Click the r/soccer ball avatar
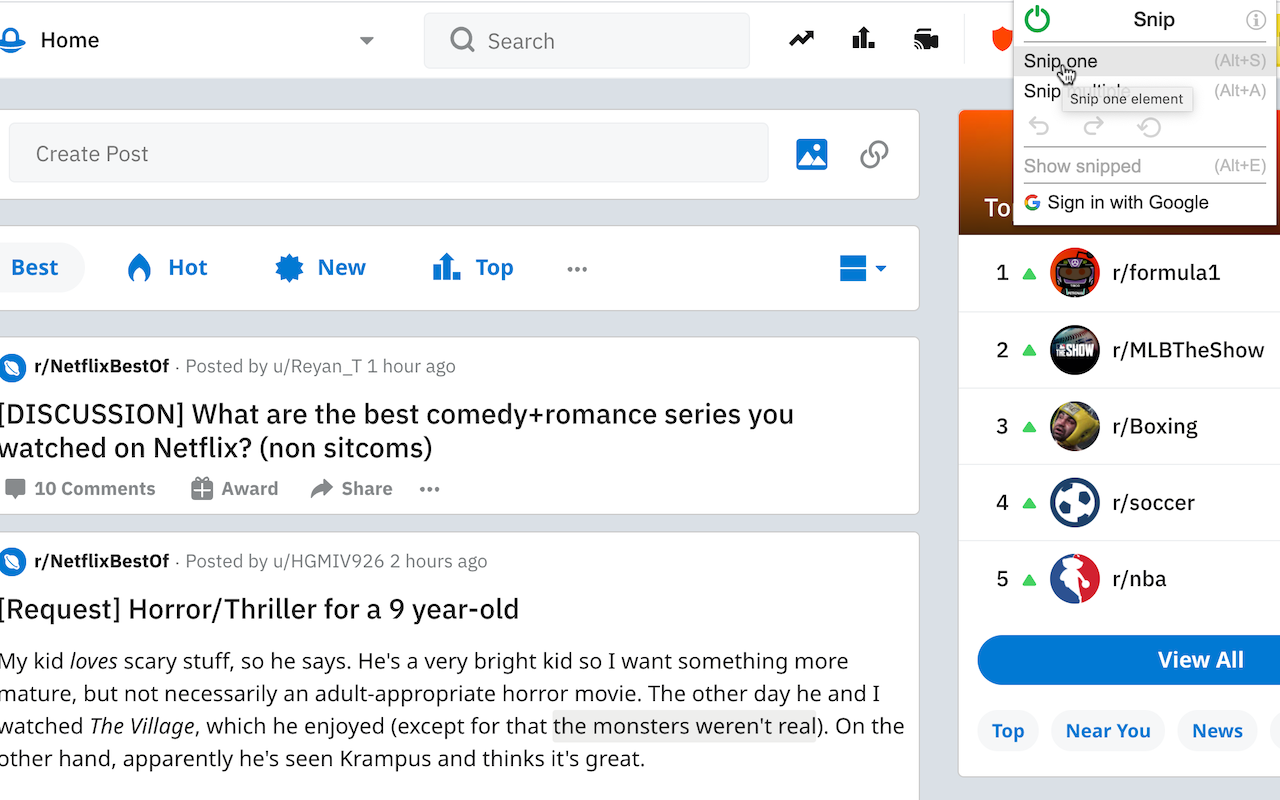Screen dimensions: 1280x800 point(1075,502)
